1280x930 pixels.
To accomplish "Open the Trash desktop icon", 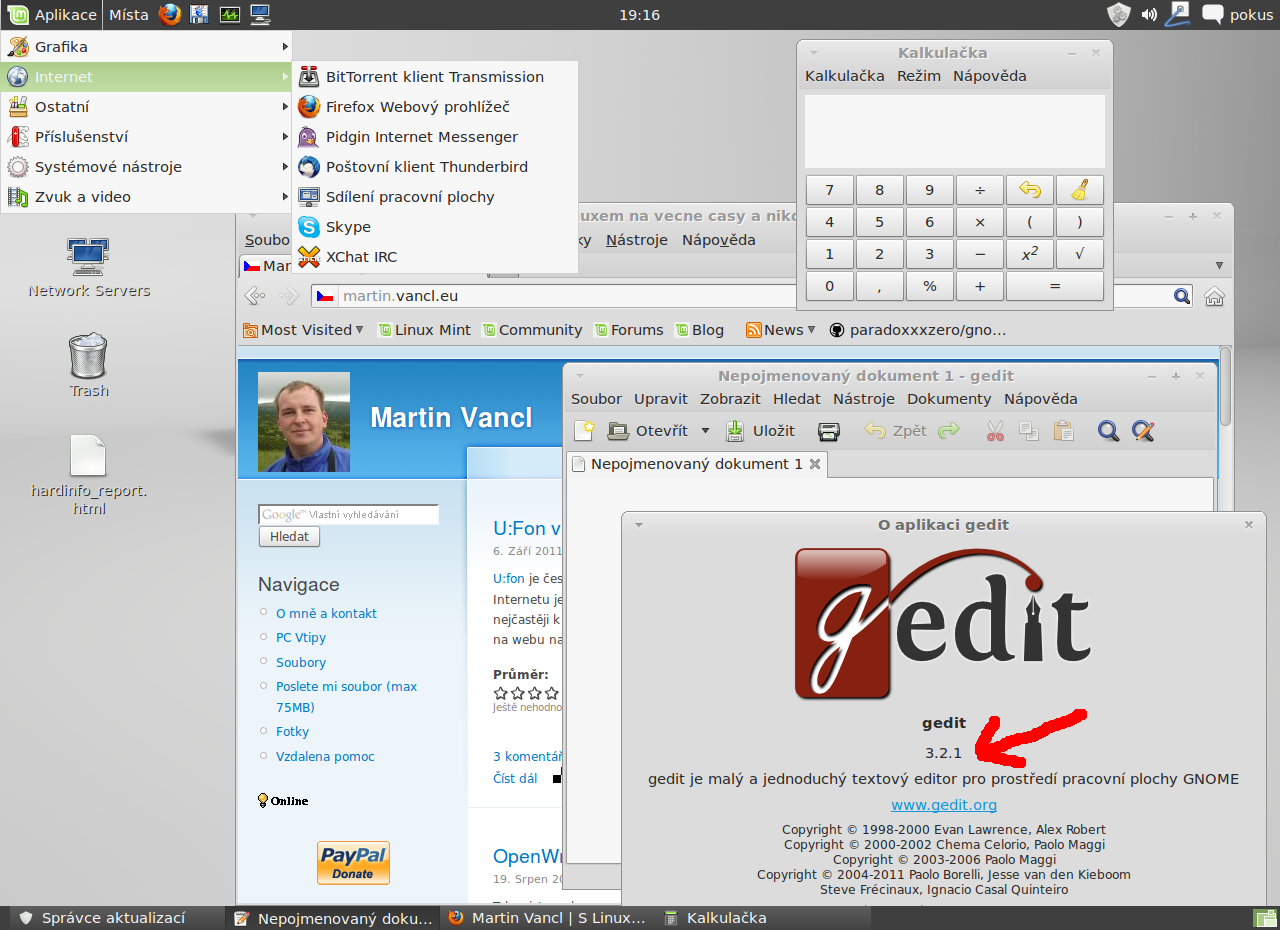I will click(89, 366).
